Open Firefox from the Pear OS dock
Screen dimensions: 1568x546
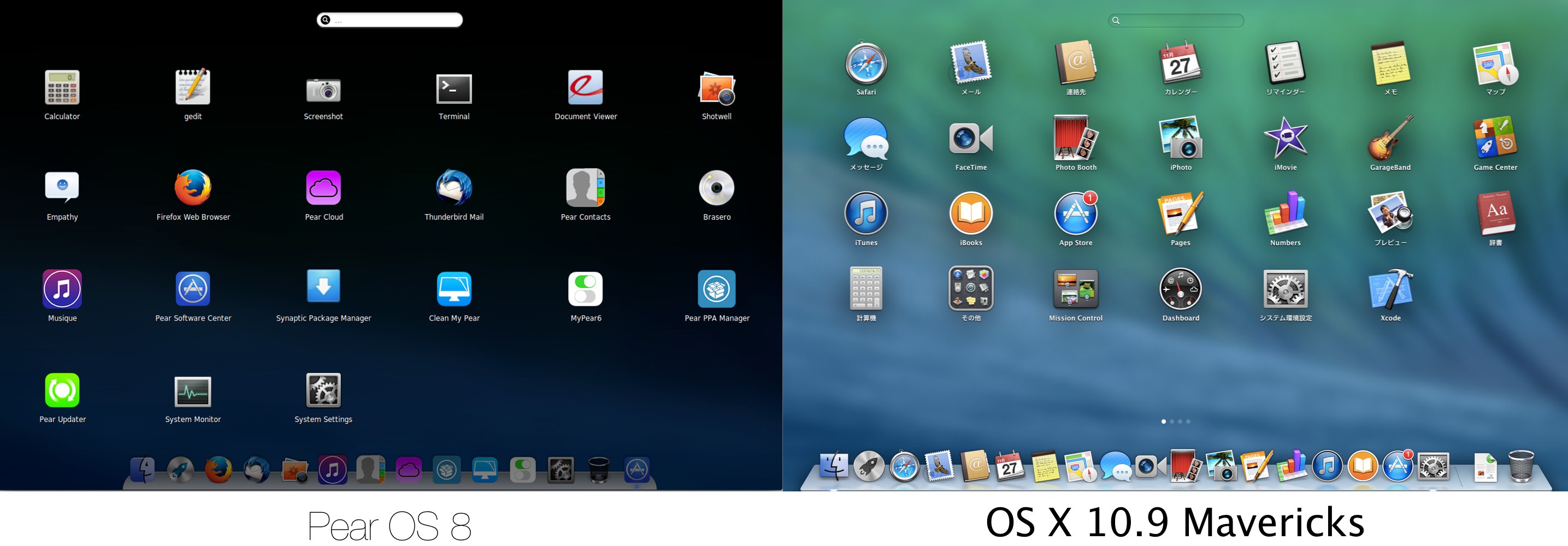(219, 470)
